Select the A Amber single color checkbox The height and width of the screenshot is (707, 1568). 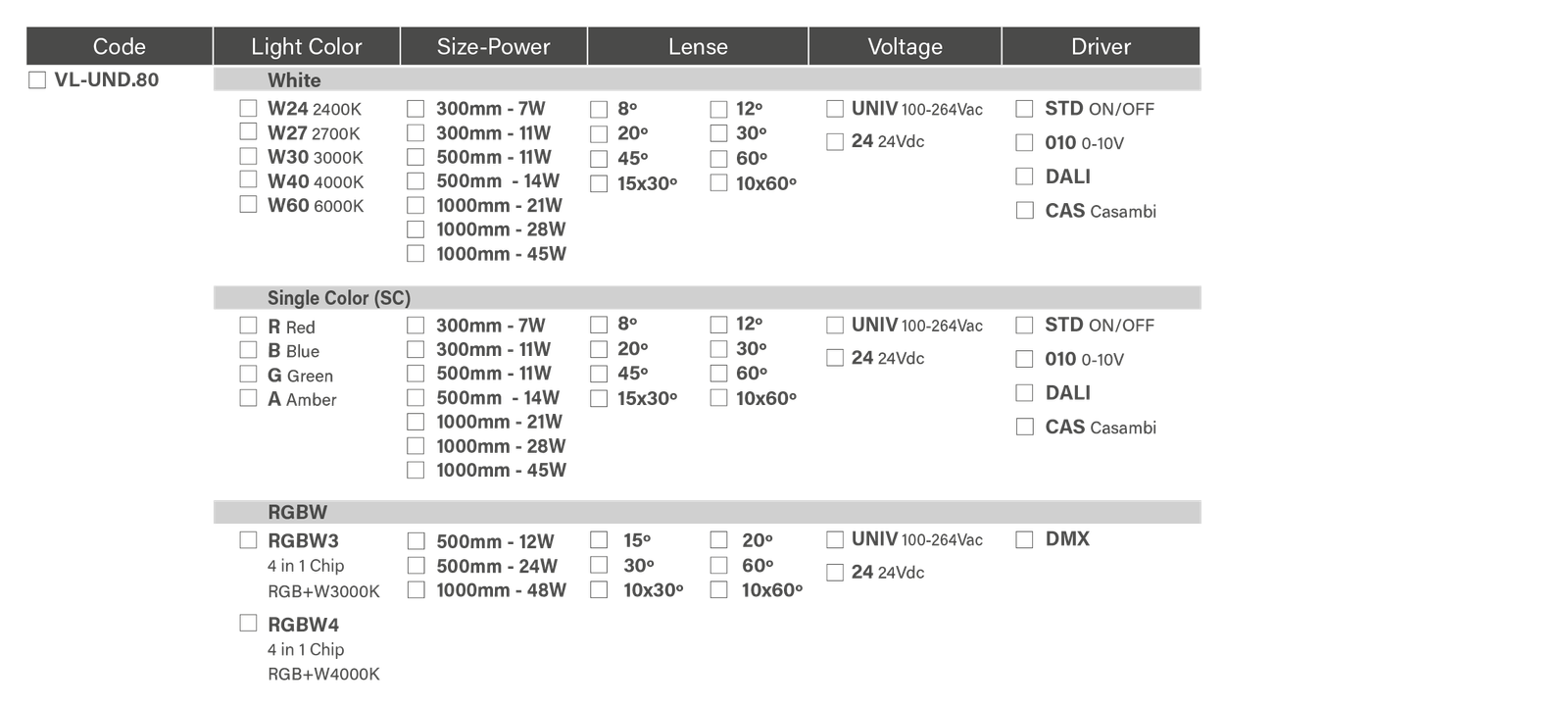click(249, 398)
